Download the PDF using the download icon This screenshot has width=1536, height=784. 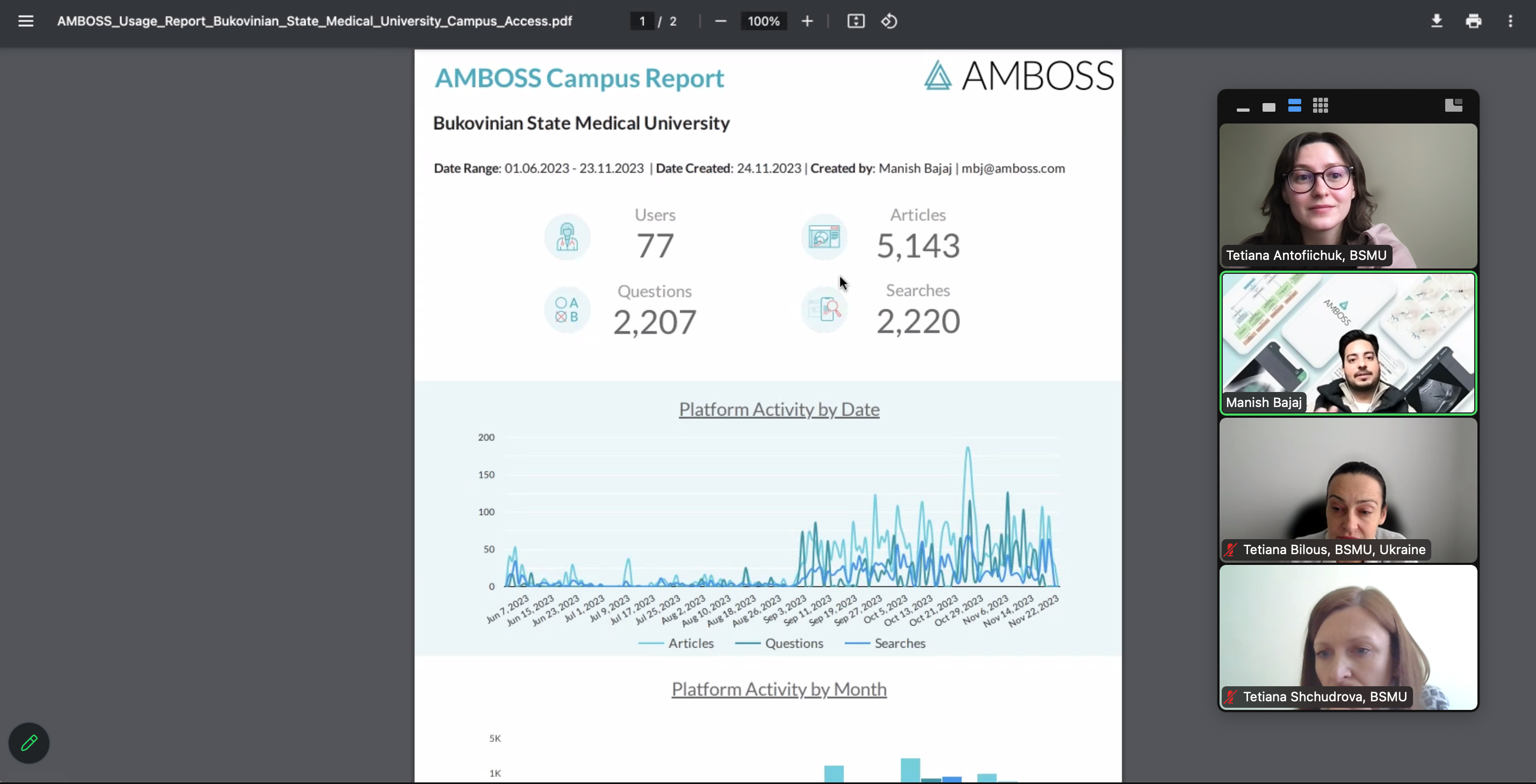coord(1437,21)
